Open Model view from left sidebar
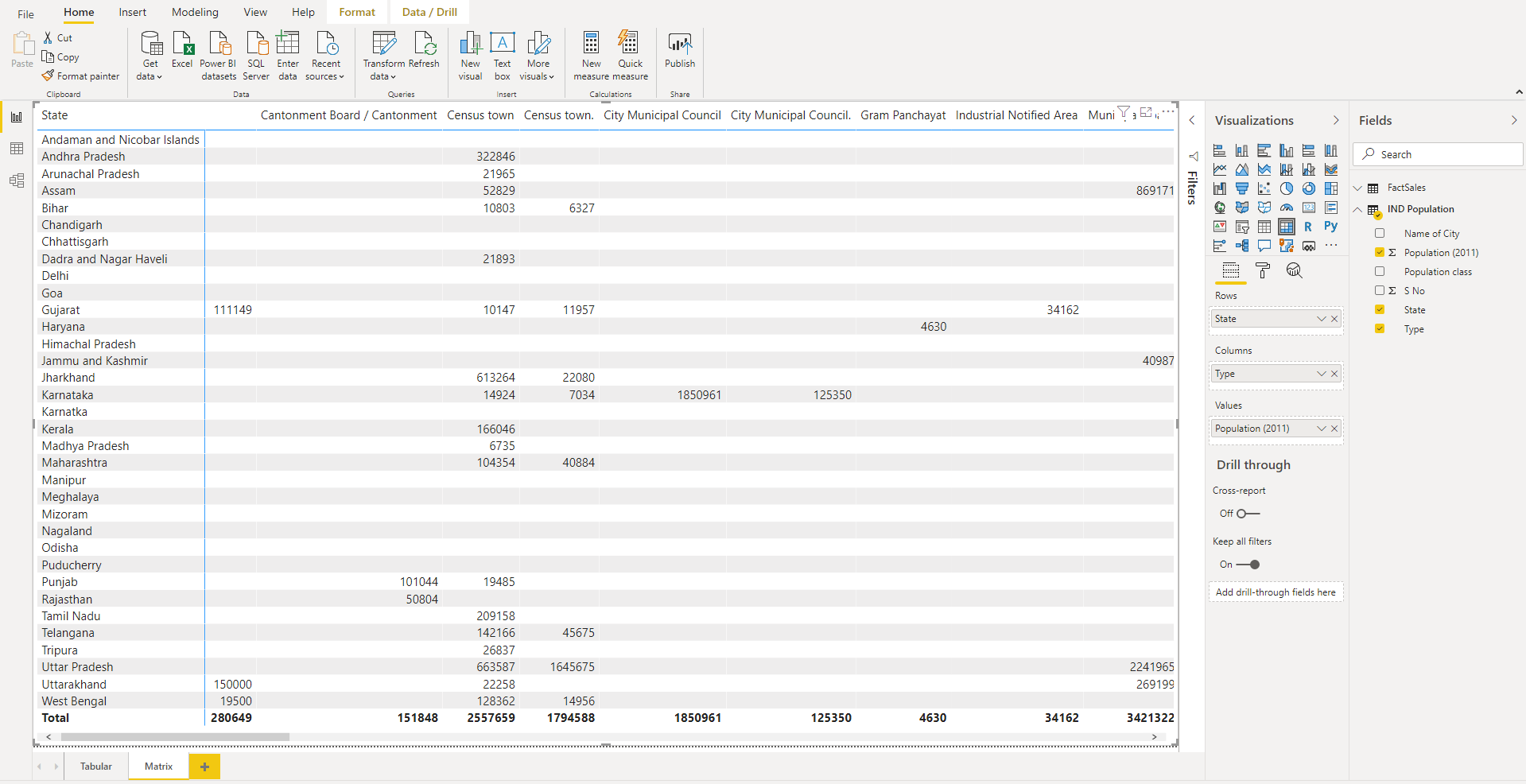1526x784 pixels. click(x=16, y=180)
